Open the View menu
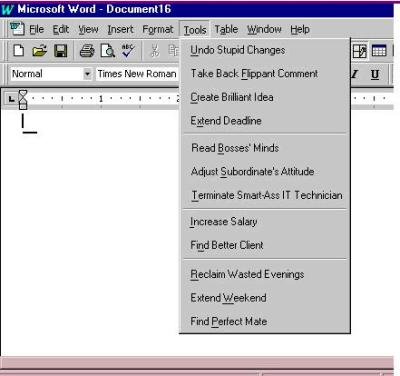The height and width of the screenshot is (376, 400). click(x=88, y=29)
